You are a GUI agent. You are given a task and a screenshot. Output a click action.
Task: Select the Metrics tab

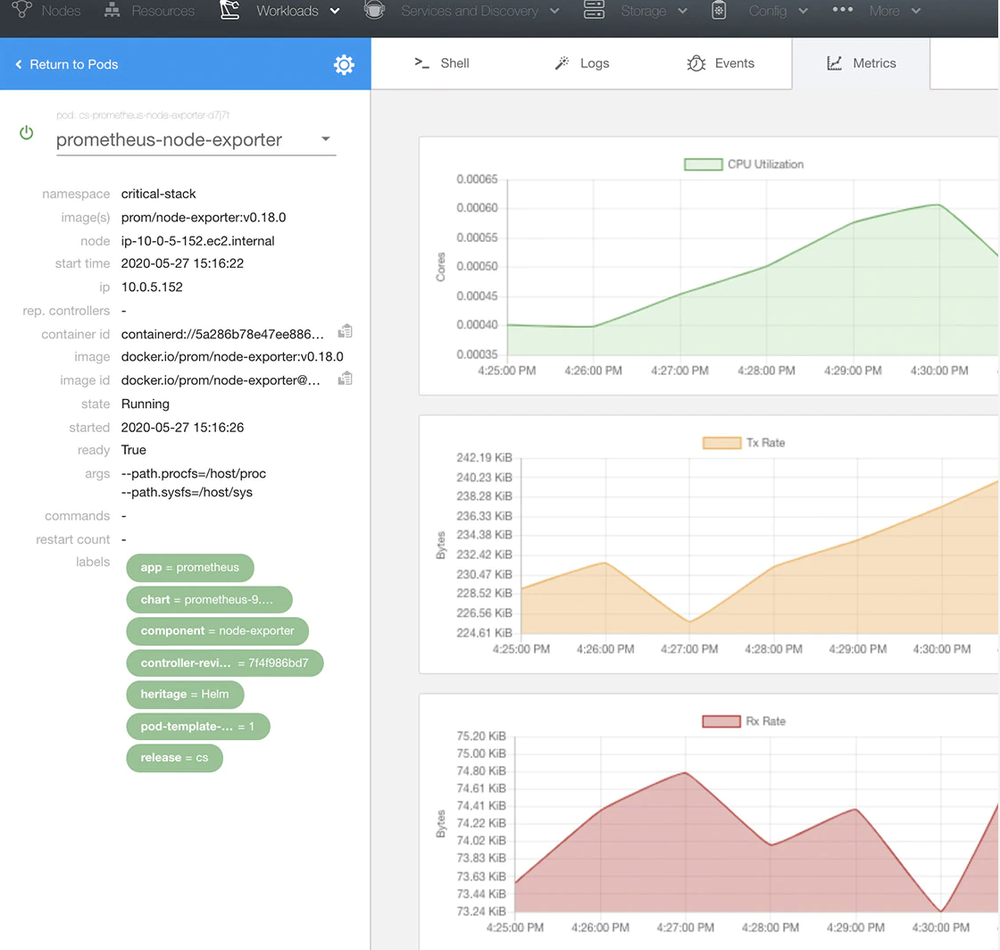862,63
